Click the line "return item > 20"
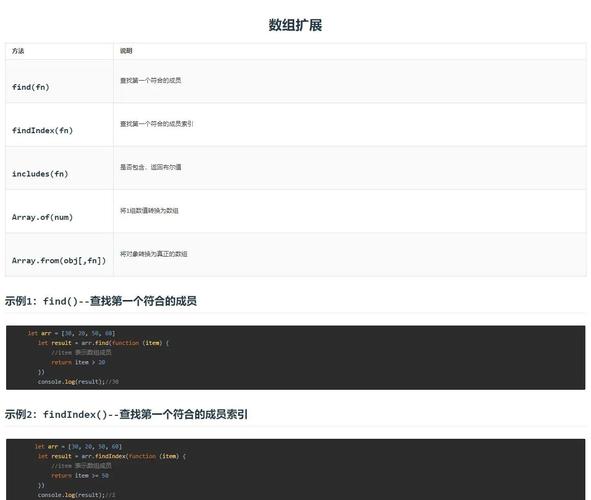The height and width of the screenshot is (500, 591). 78,362
